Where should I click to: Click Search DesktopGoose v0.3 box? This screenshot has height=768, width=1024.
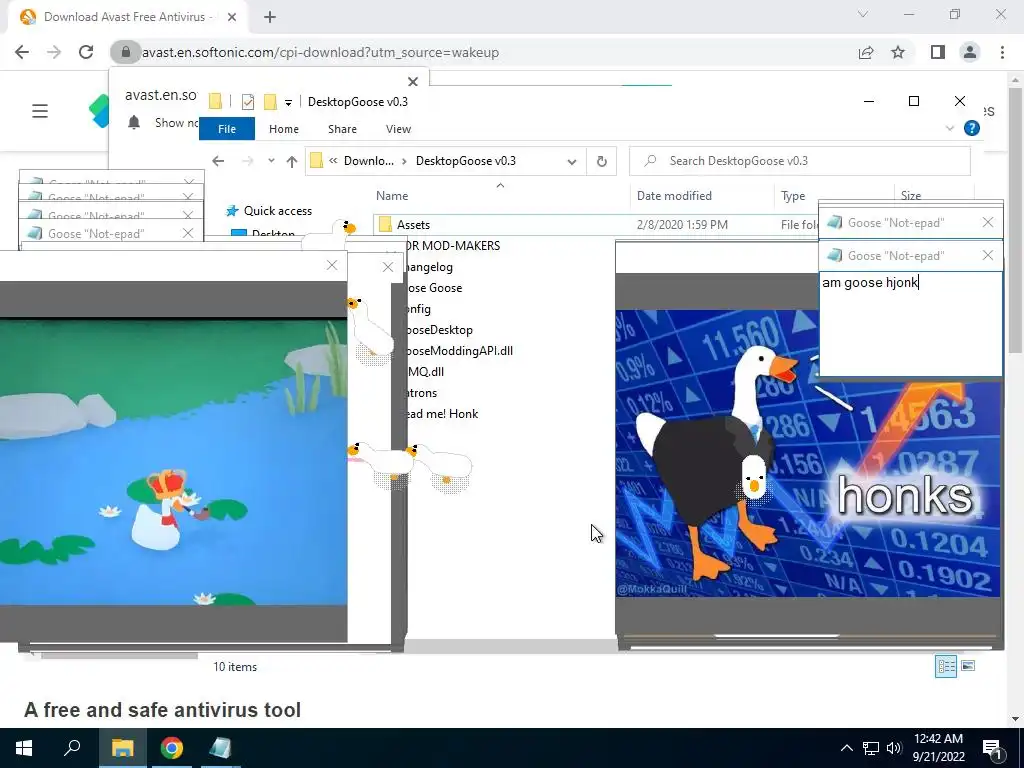(799, 161)
